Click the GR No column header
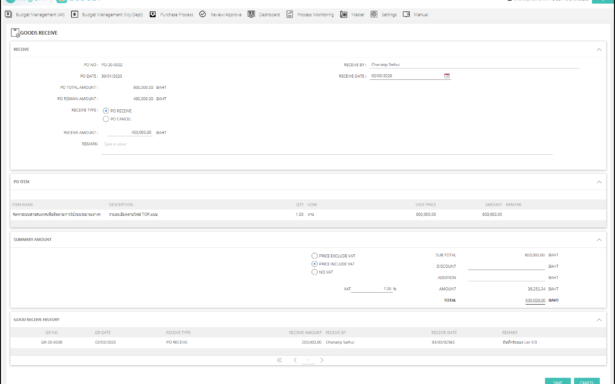The width and height of the screenshot is (615, 384). [x=52, y=333]
